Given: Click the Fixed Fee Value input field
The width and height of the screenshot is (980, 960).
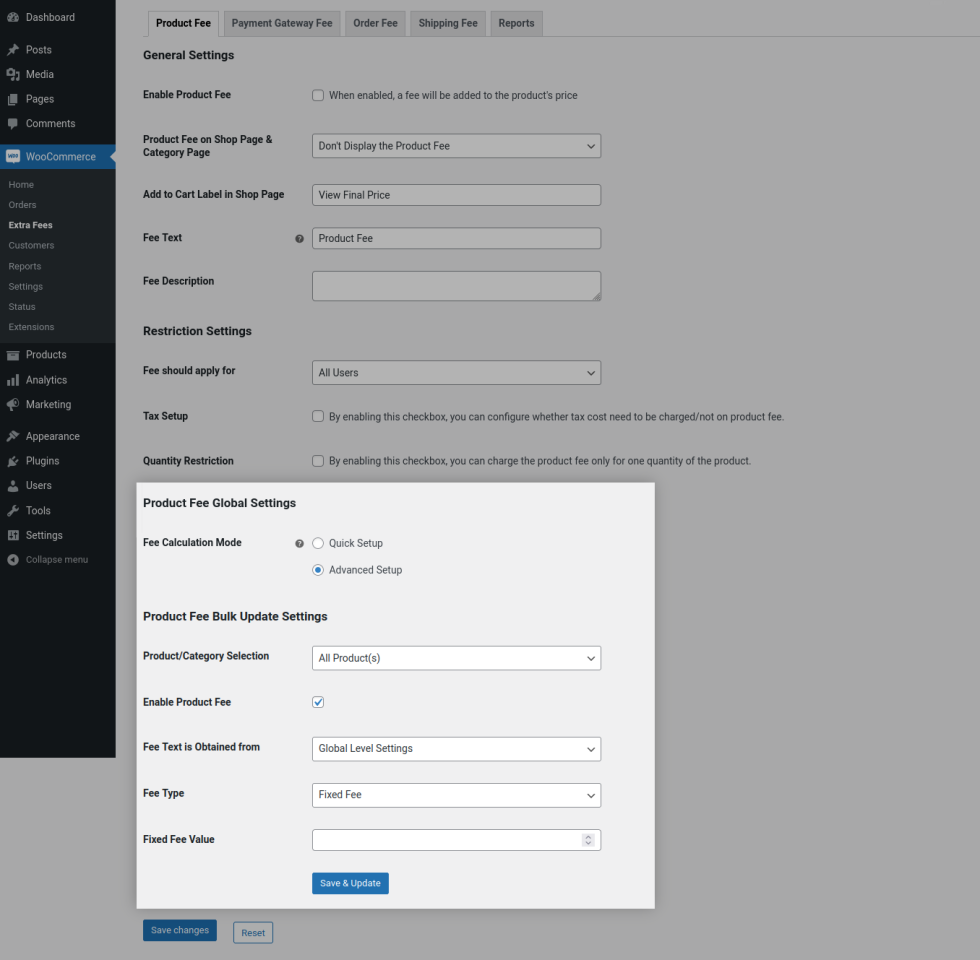Looking at the screenshot, I should point(456,840).
